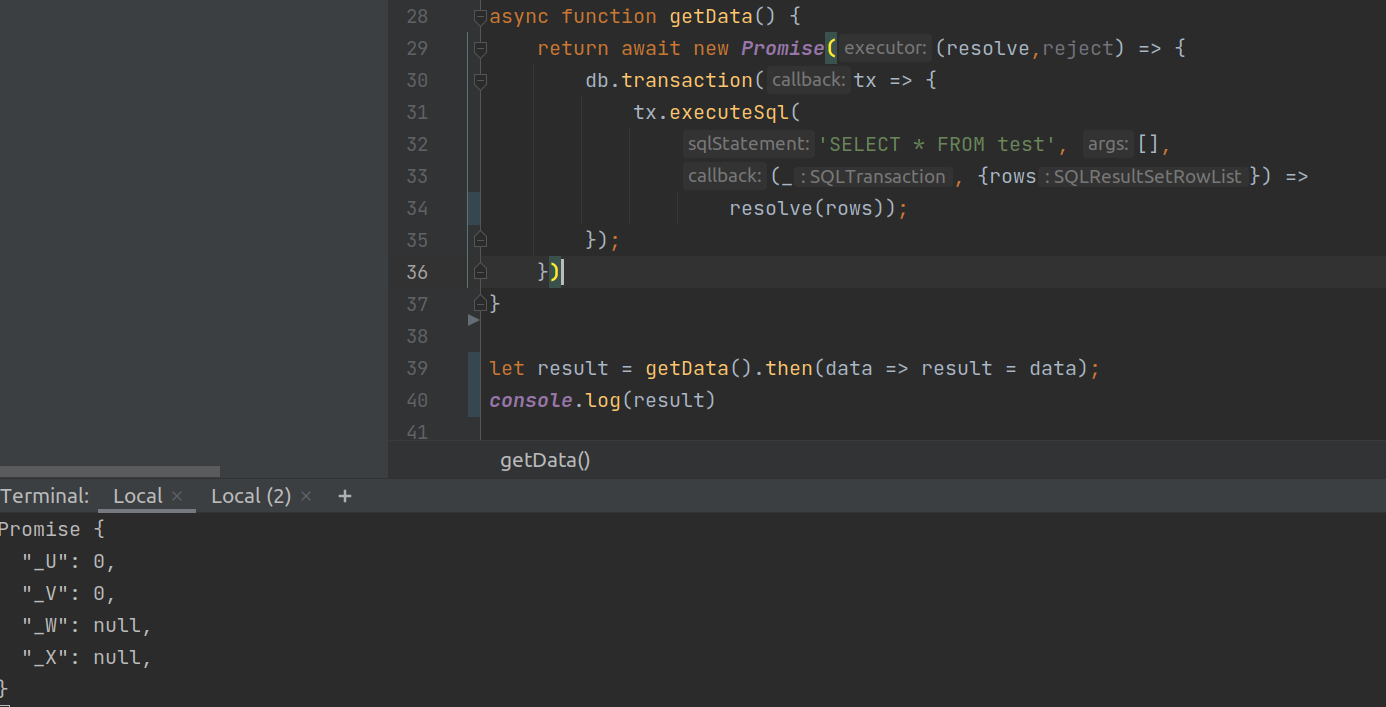Click line number 36 in the gutter
Viewport: 1386px width, 707px height.
click(x=417, y=272)
